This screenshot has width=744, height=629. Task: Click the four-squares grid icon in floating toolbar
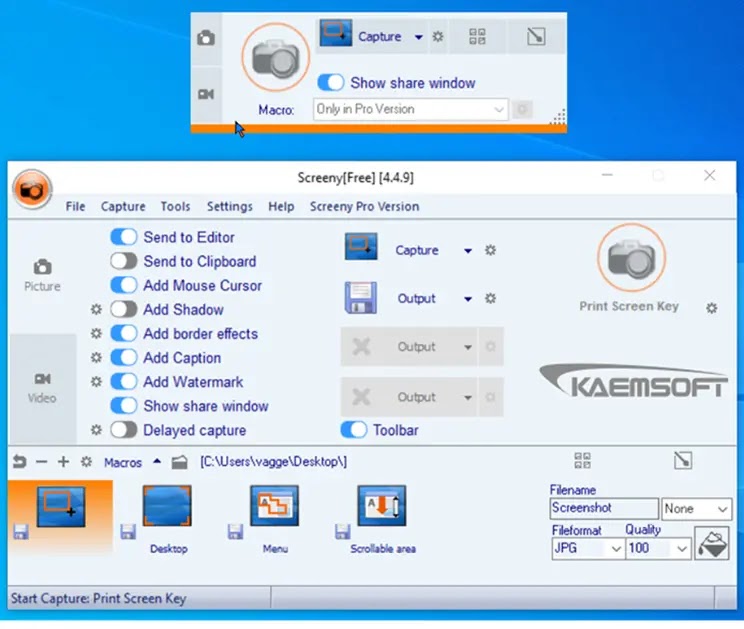point(477,37)
